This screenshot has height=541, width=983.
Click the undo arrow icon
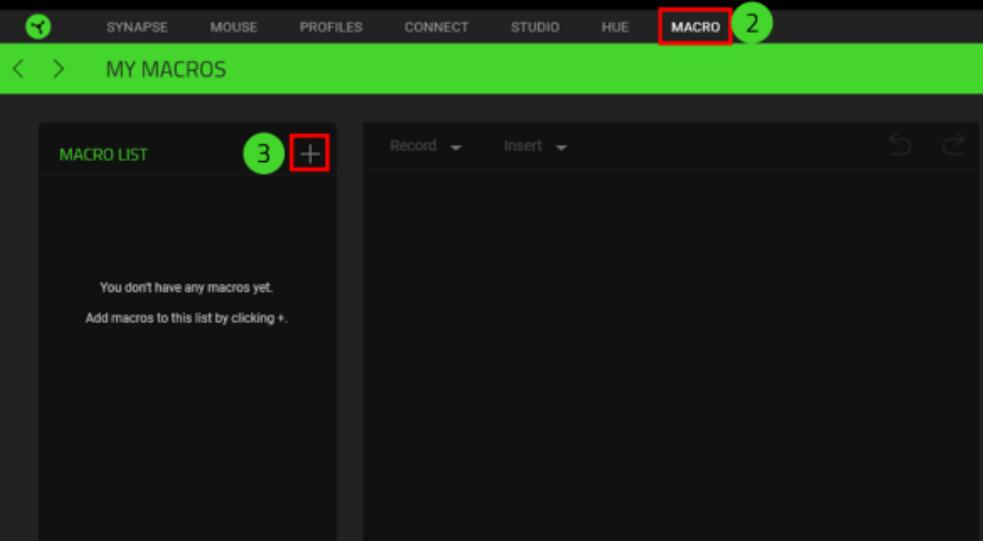tap(900, 146)
